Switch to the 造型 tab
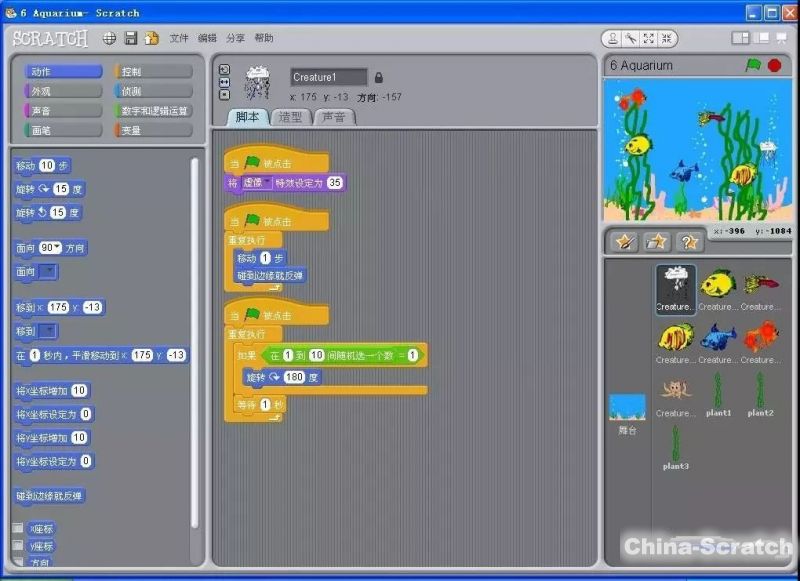Viewport: 800px width, 581px height. [291, 117]
